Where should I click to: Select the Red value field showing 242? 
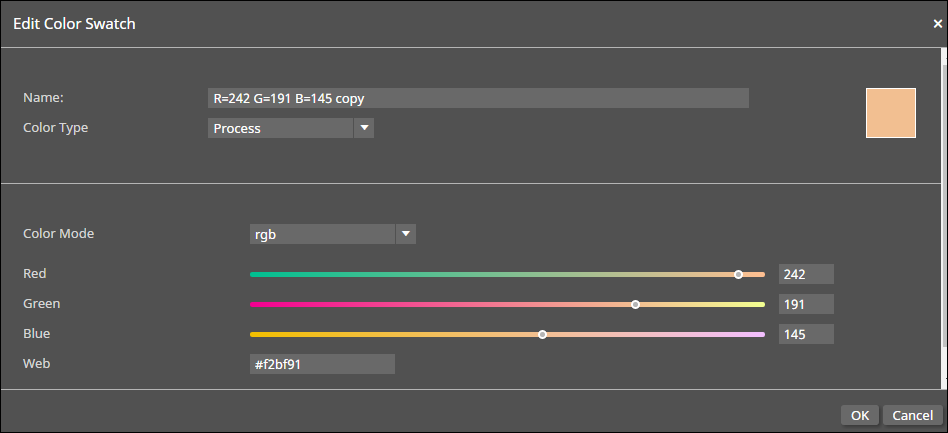tap(806, 274)
